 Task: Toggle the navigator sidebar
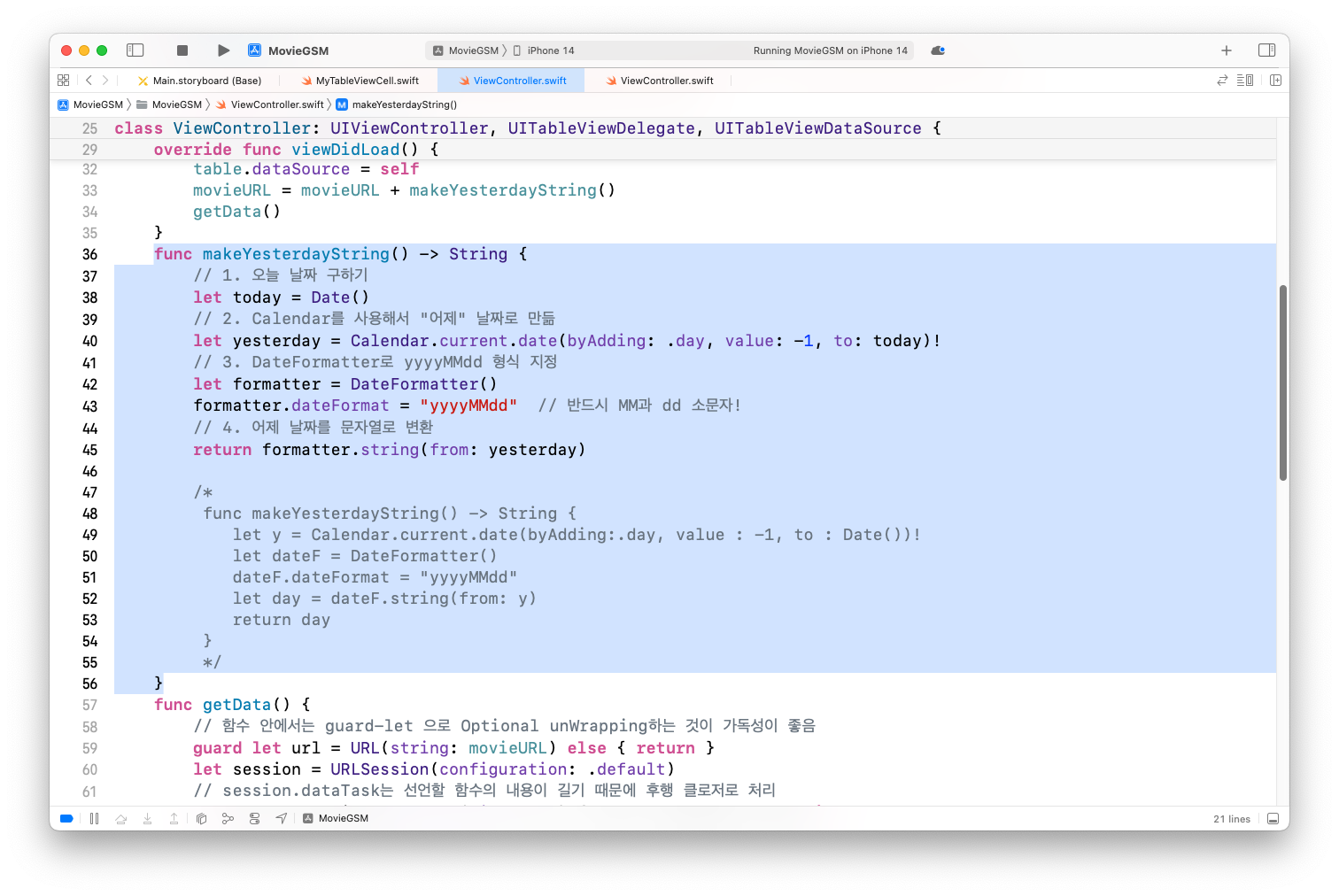(x=135, y=50)
